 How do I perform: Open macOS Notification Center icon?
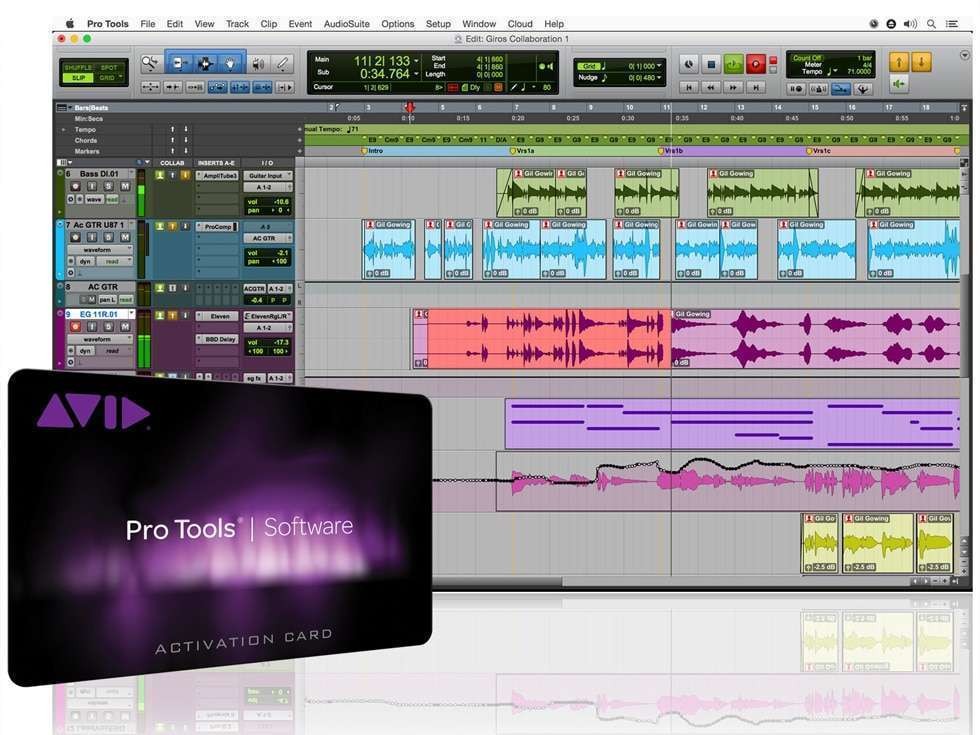[x=952, y=24]
